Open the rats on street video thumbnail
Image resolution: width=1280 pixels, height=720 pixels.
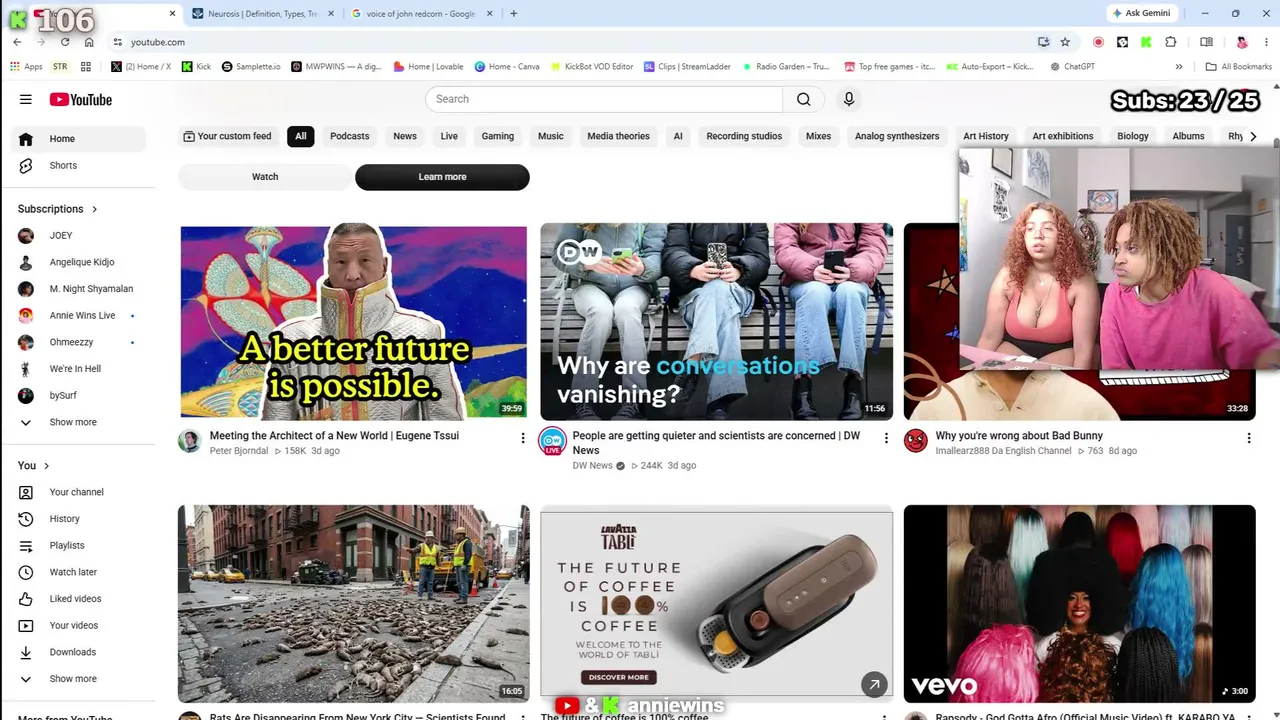click(354, 604)
